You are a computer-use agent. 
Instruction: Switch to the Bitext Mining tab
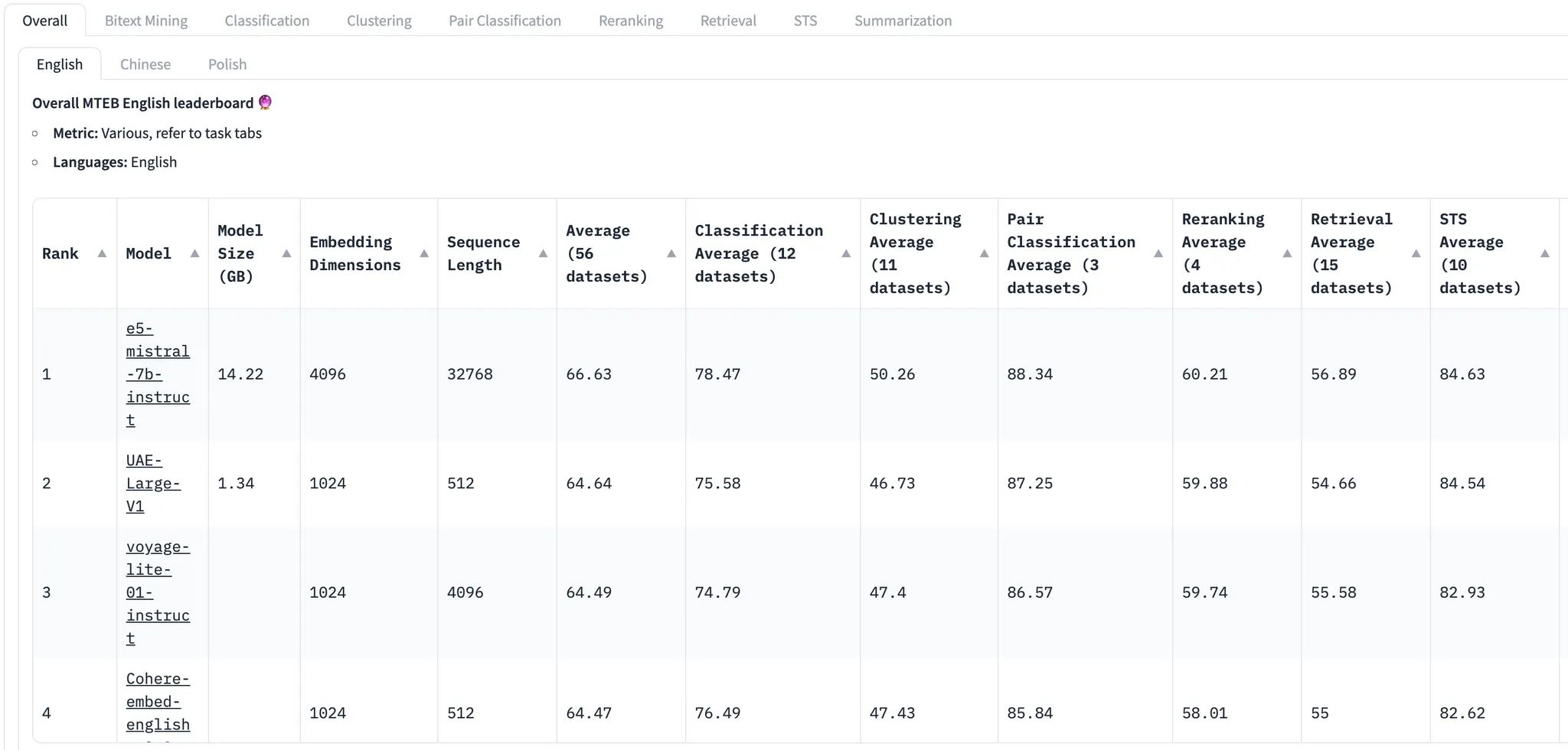tap(145, 21)
